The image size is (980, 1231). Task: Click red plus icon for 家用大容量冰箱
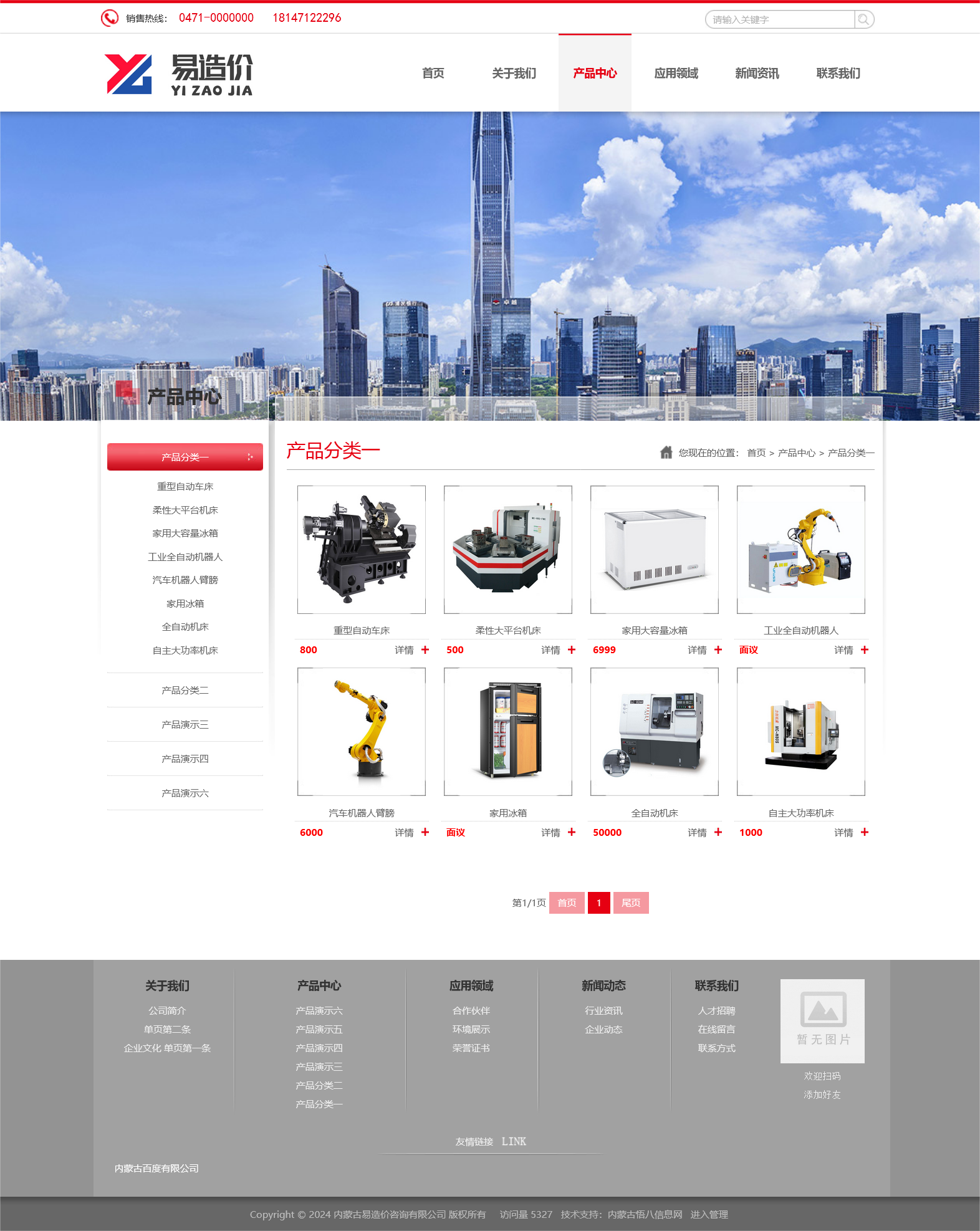[718, 649]
